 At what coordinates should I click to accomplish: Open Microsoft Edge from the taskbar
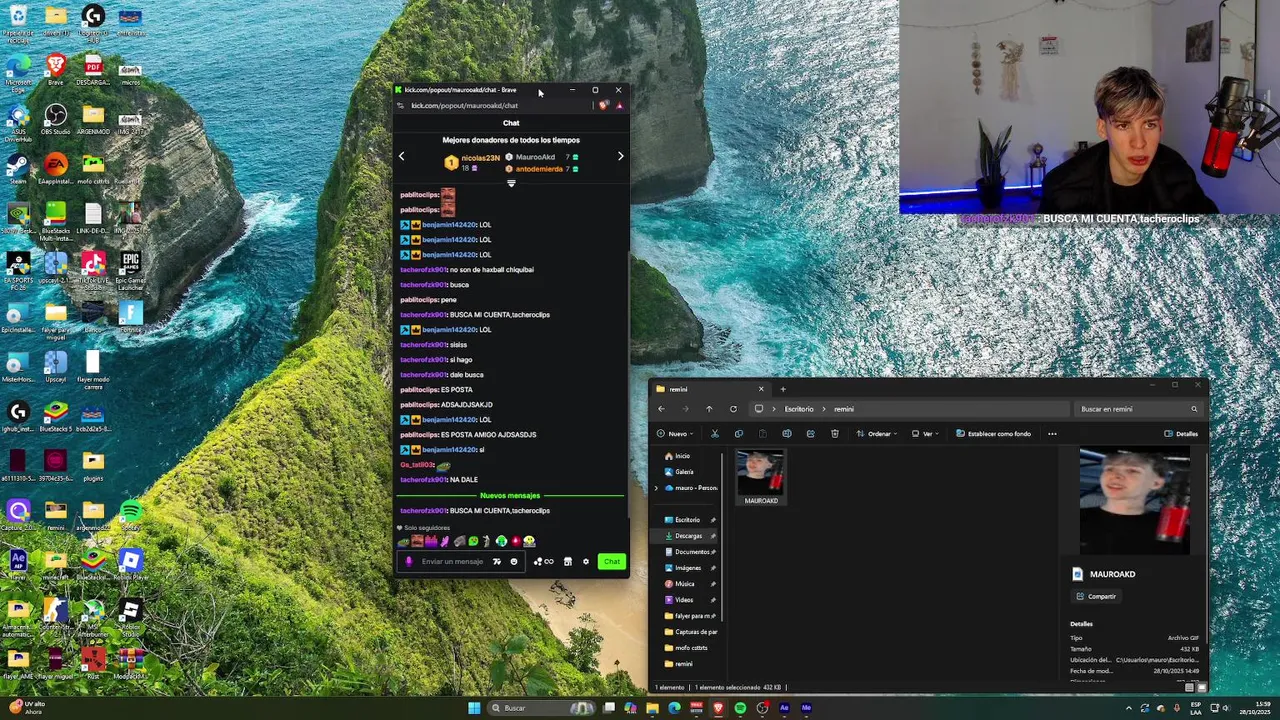click(674, 708)
